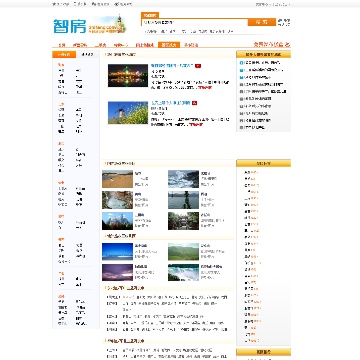Click the red promotional text in navigation bar
360x360 pixels.
272,44
